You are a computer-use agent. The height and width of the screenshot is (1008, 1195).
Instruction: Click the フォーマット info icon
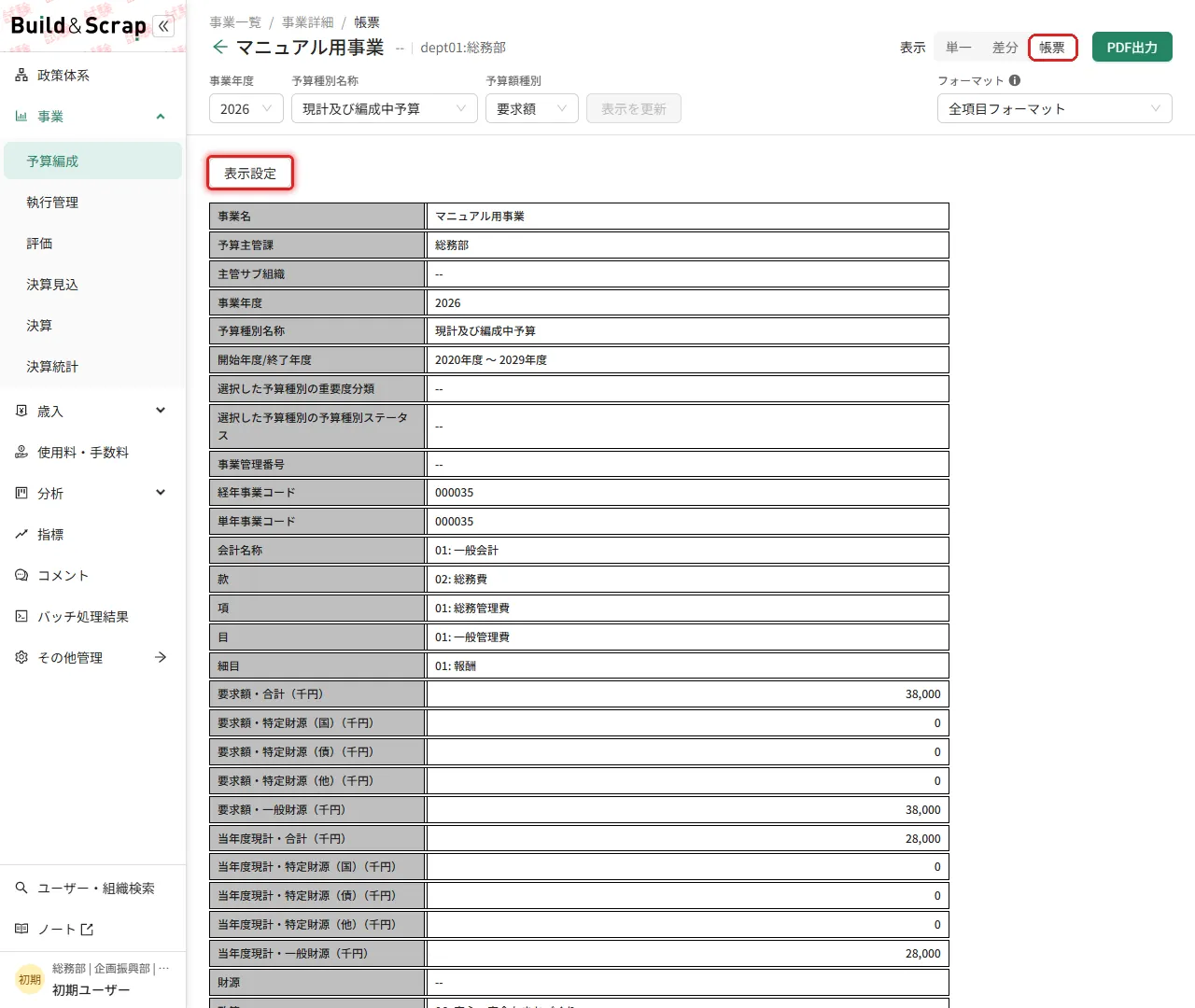(x=1015, y=80)
